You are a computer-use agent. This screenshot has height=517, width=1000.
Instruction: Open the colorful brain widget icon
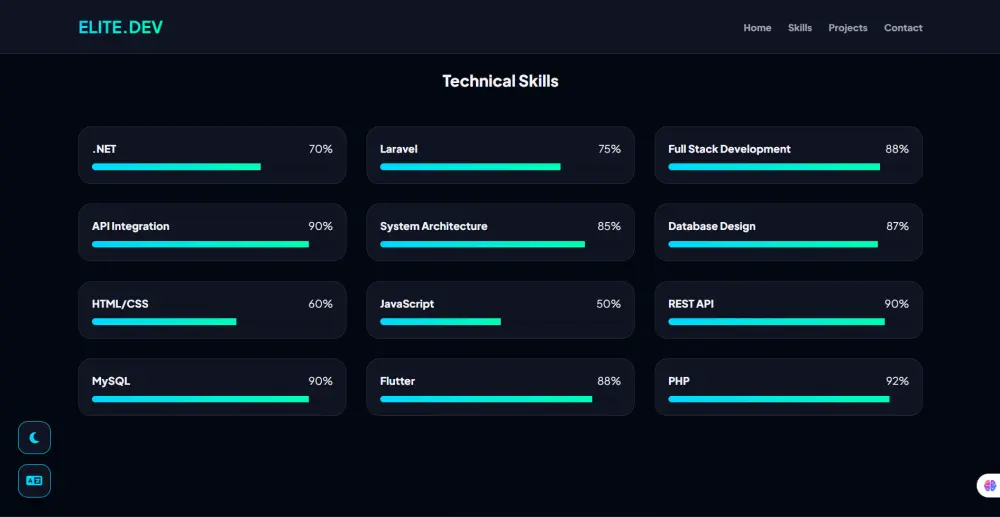tap(989, 485)
